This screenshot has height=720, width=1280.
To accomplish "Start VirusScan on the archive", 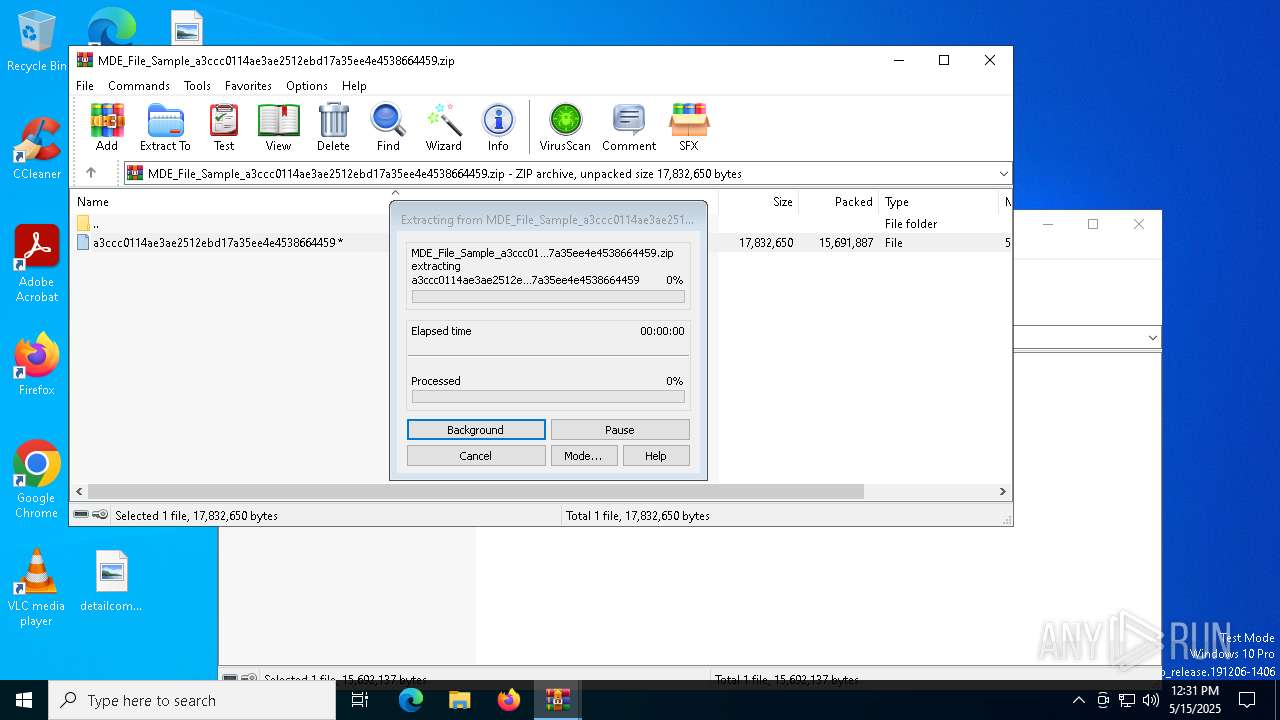I will pyautogui.click(x=565, y=127).
